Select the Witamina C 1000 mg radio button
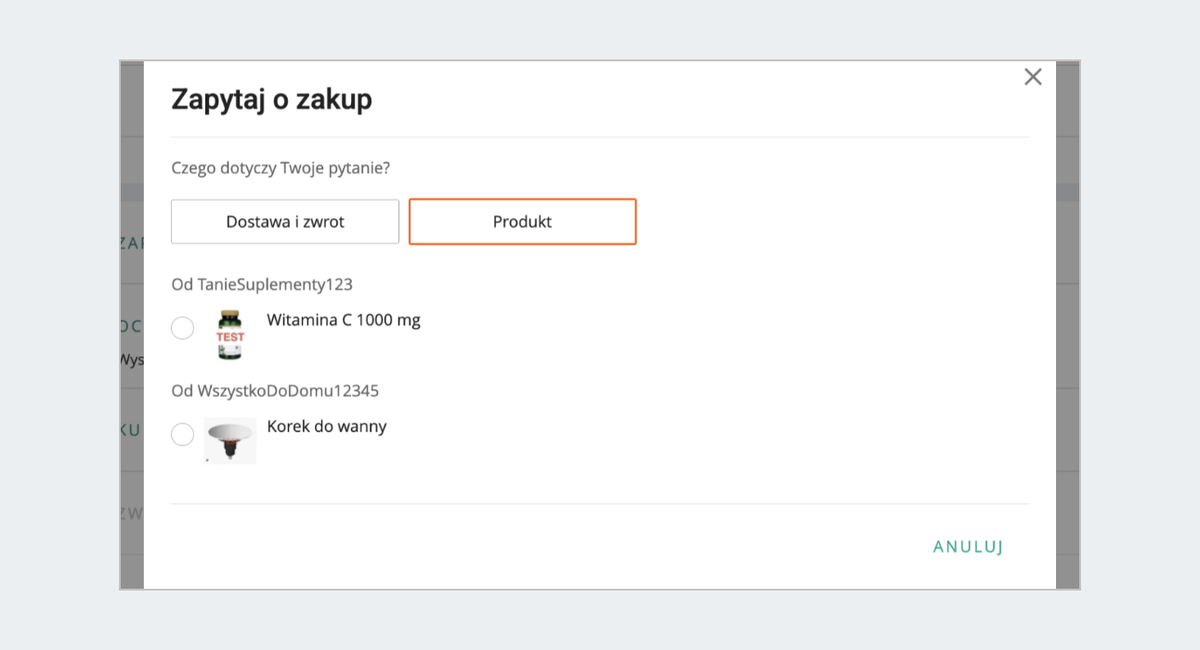Viewport: 1200px width, 650px height. point(182,328)
